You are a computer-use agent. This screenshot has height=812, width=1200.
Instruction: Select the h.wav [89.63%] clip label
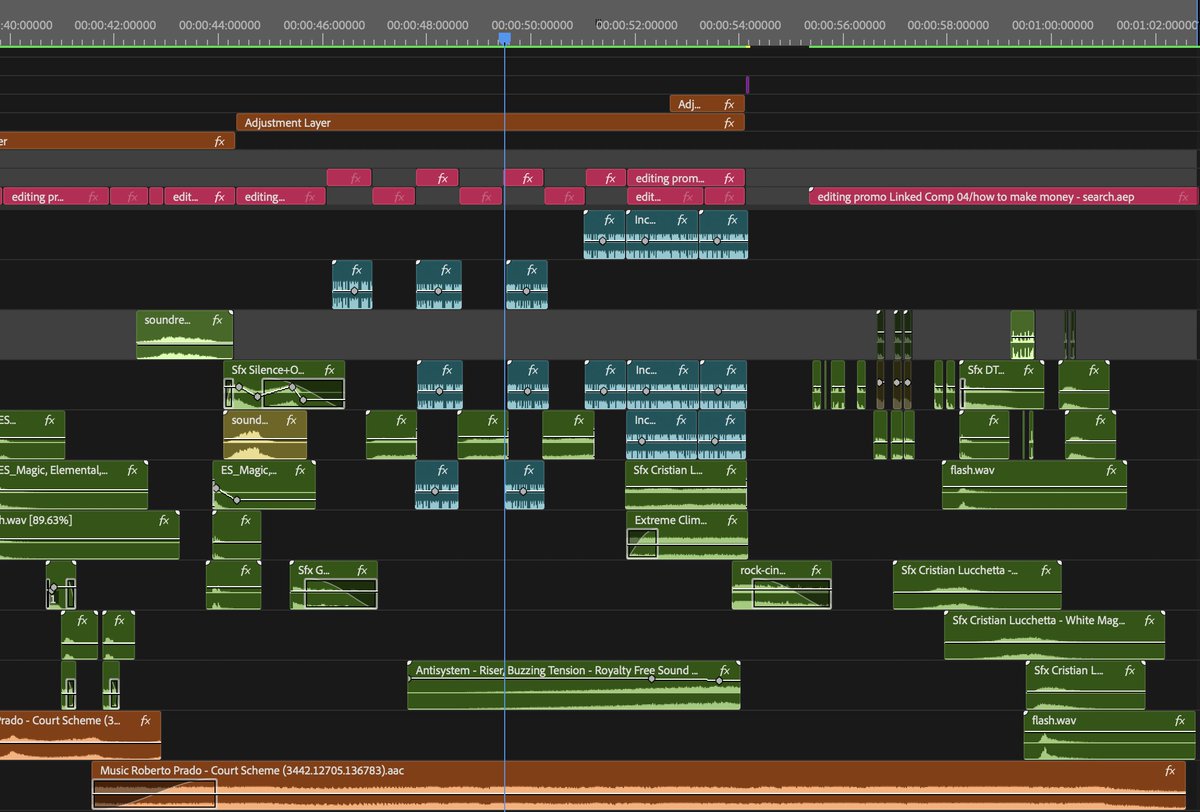[x=36, y=520]
